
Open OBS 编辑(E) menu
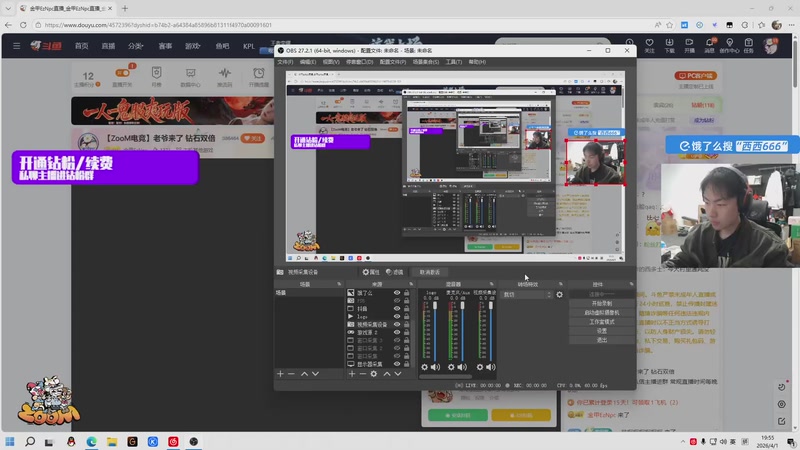[x=308, y=62]
